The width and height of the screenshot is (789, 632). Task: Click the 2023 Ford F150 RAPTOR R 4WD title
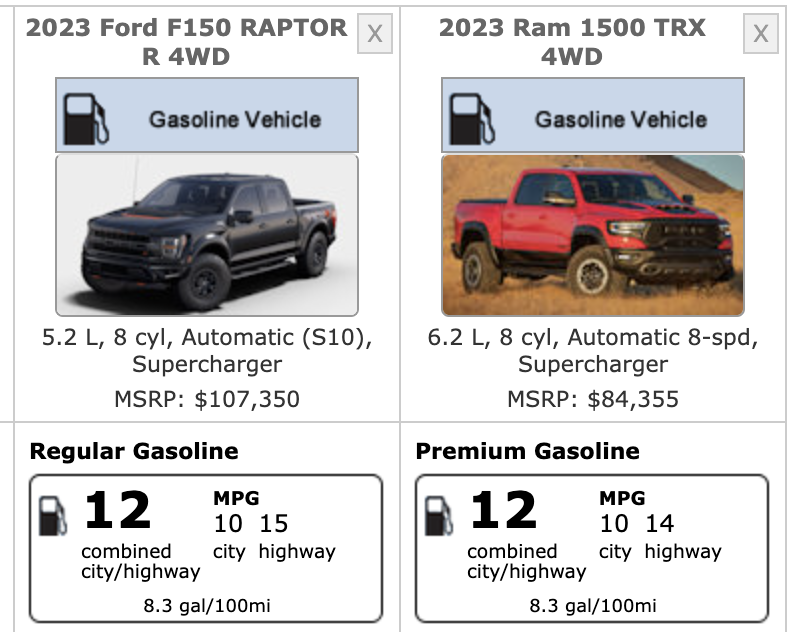pos(187,41)
